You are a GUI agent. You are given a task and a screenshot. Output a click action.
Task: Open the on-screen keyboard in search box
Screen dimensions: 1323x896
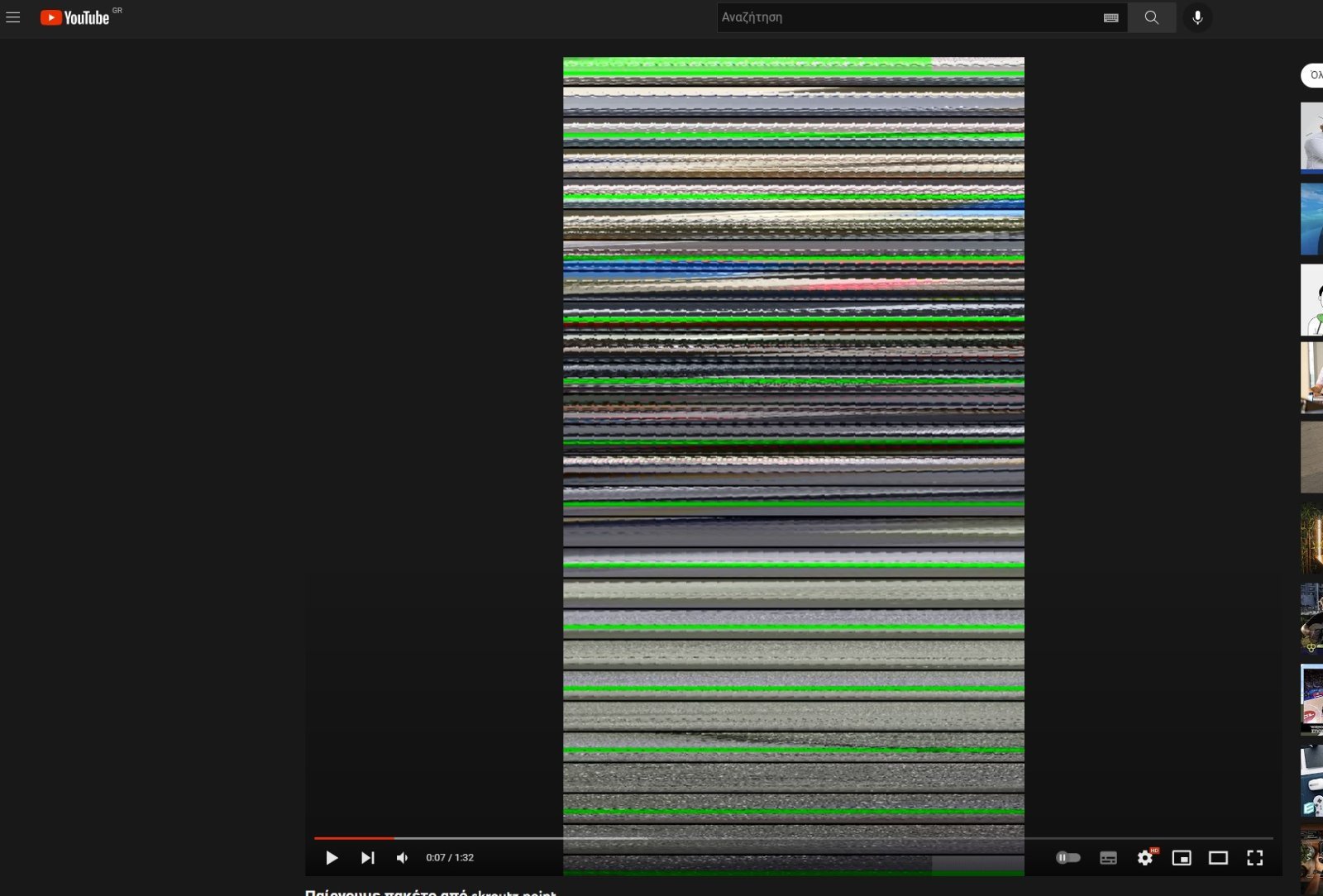[1110, 17]
